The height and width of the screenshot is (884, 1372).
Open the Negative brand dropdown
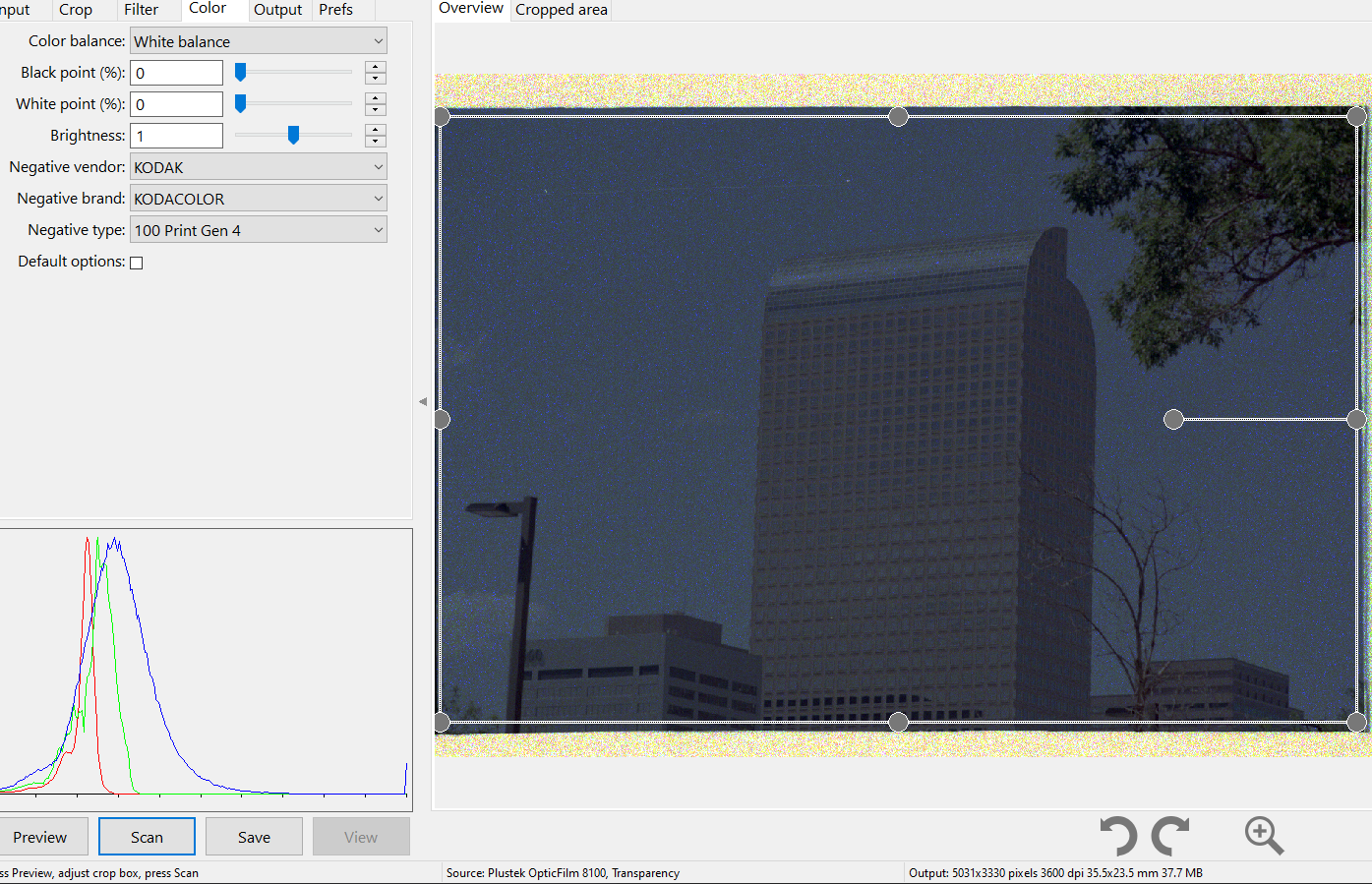(x=259, y=199)
